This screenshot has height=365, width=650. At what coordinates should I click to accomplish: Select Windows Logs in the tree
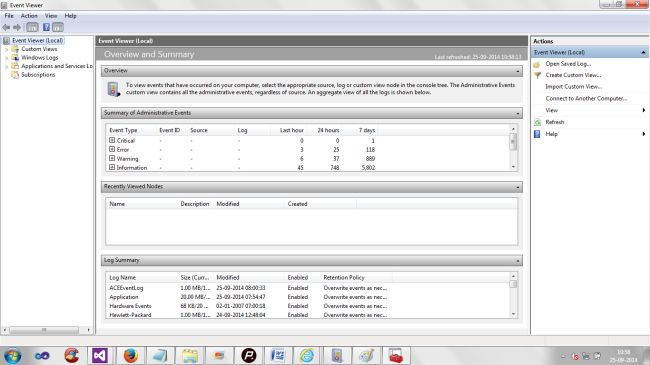point(40,58)
